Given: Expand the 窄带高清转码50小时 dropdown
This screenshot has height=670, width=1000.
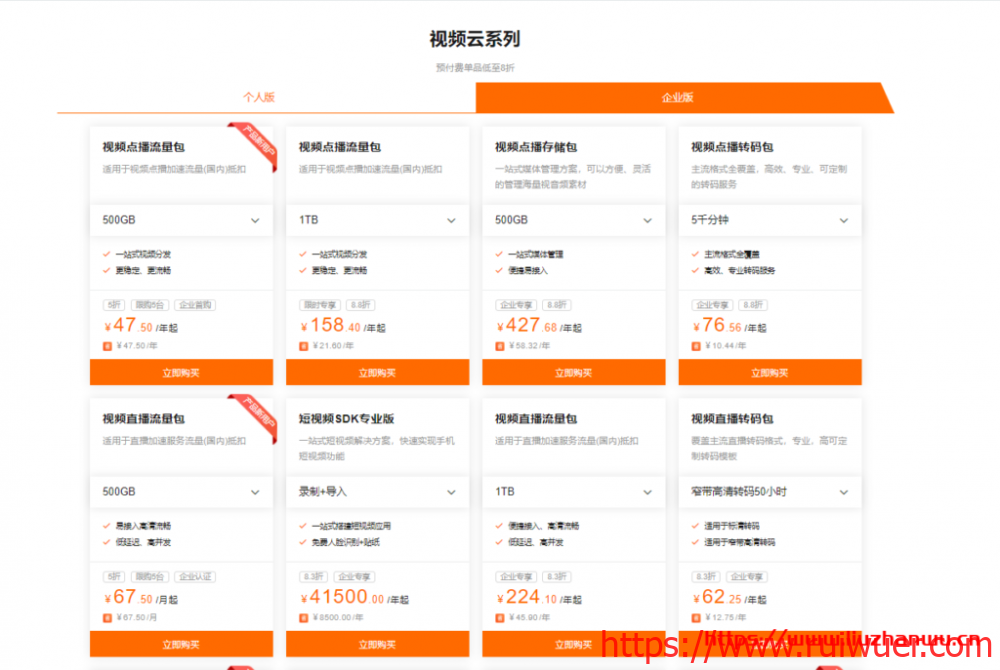Looking at the screenshot, I should (843, 492).
